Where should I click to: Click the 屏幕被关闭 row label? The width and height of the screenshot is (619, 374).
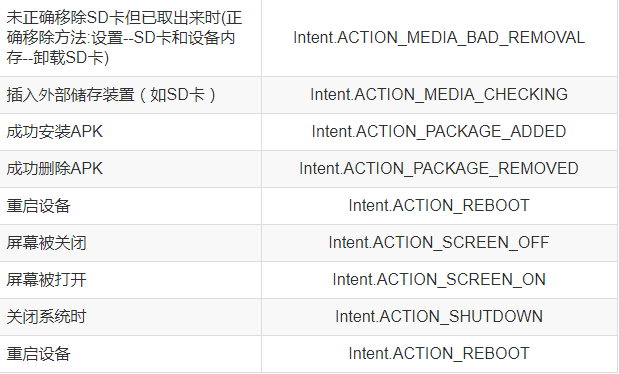pos(46,243)
